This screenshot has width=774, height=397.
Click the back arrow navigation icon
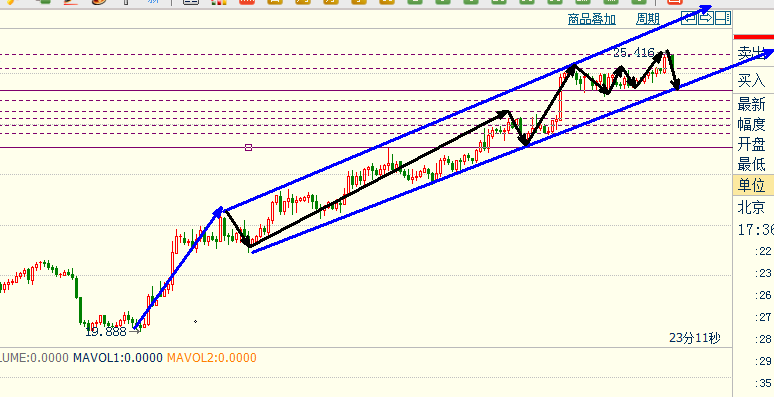689,18
